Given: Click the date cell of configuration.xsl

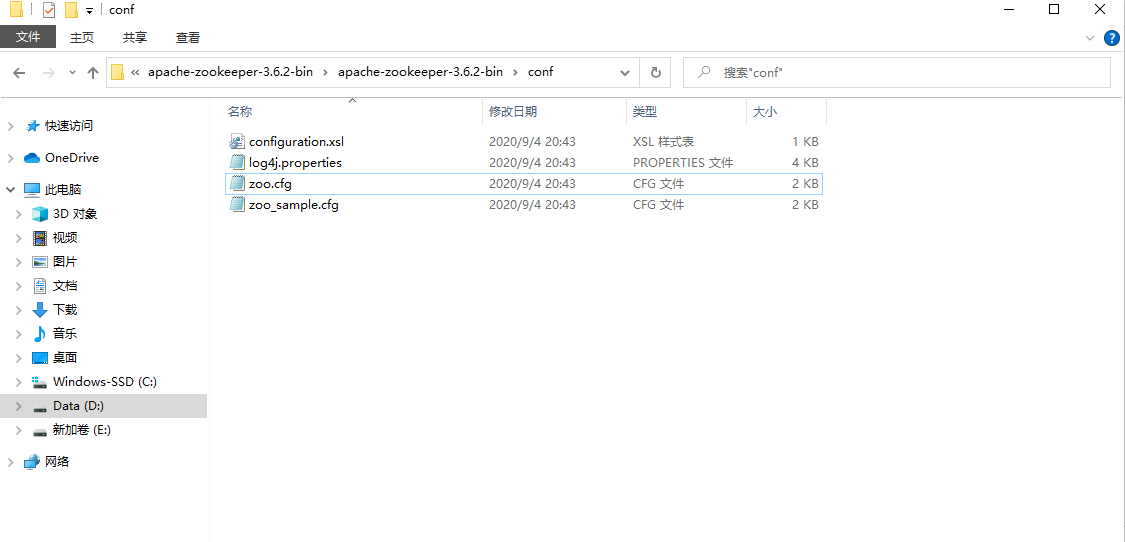Looking at the screenshot, I should click(x=532, y=142).
